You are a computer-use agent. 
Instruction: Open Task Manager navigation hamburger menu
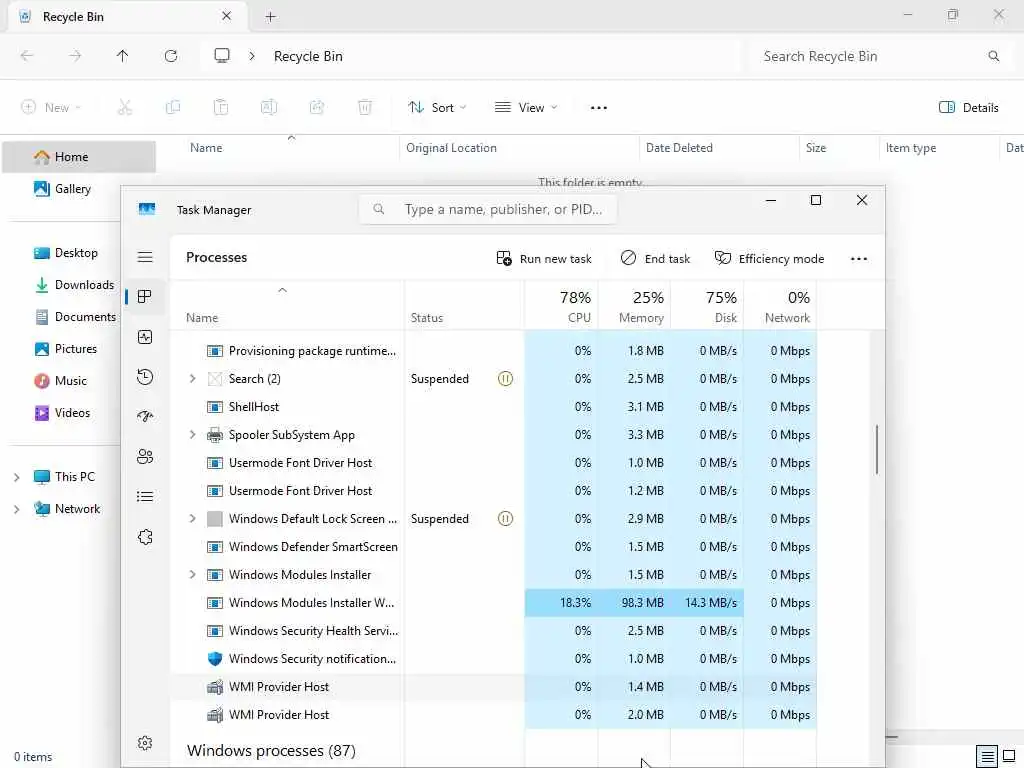[145, 257]
